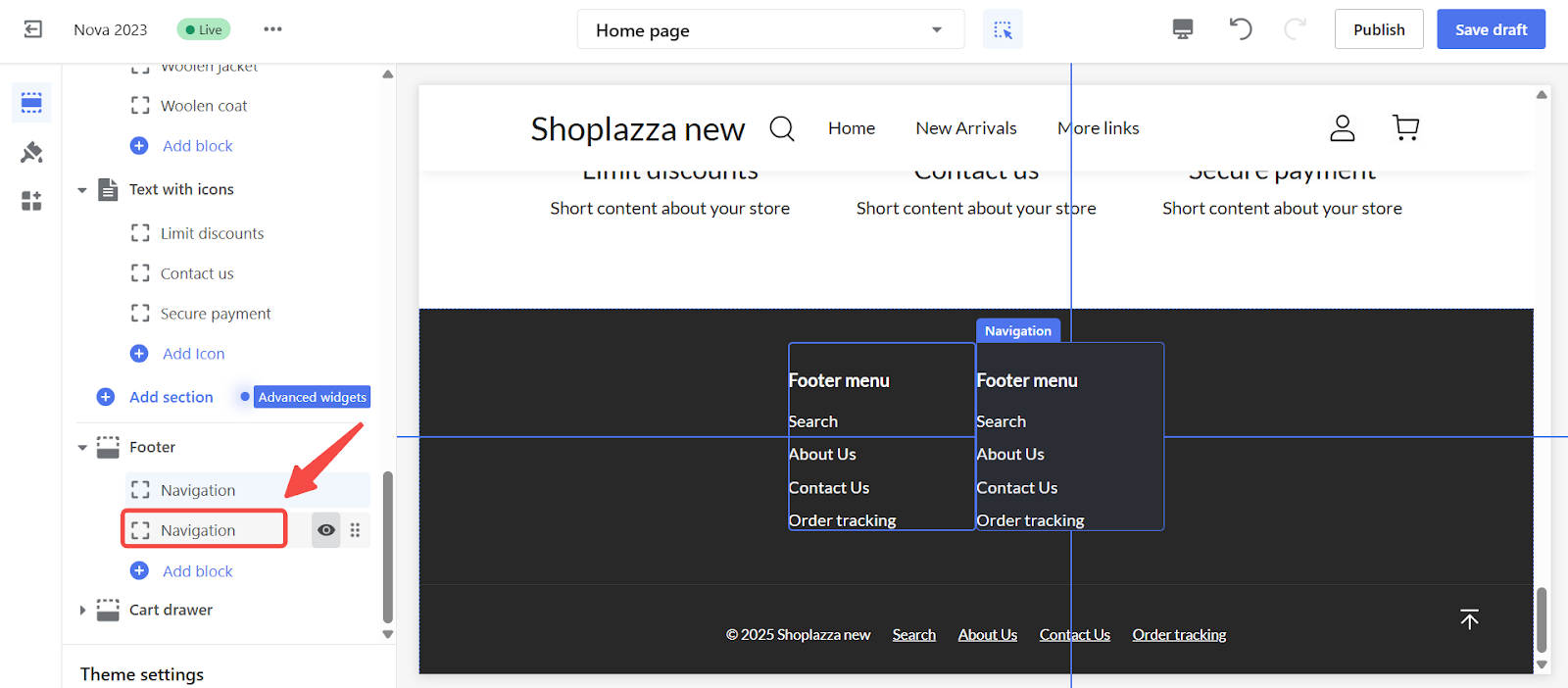Viewport: 1568px width, 688px height.
Task: Click Add block under Footer navigation
Action: pos(197,571)
